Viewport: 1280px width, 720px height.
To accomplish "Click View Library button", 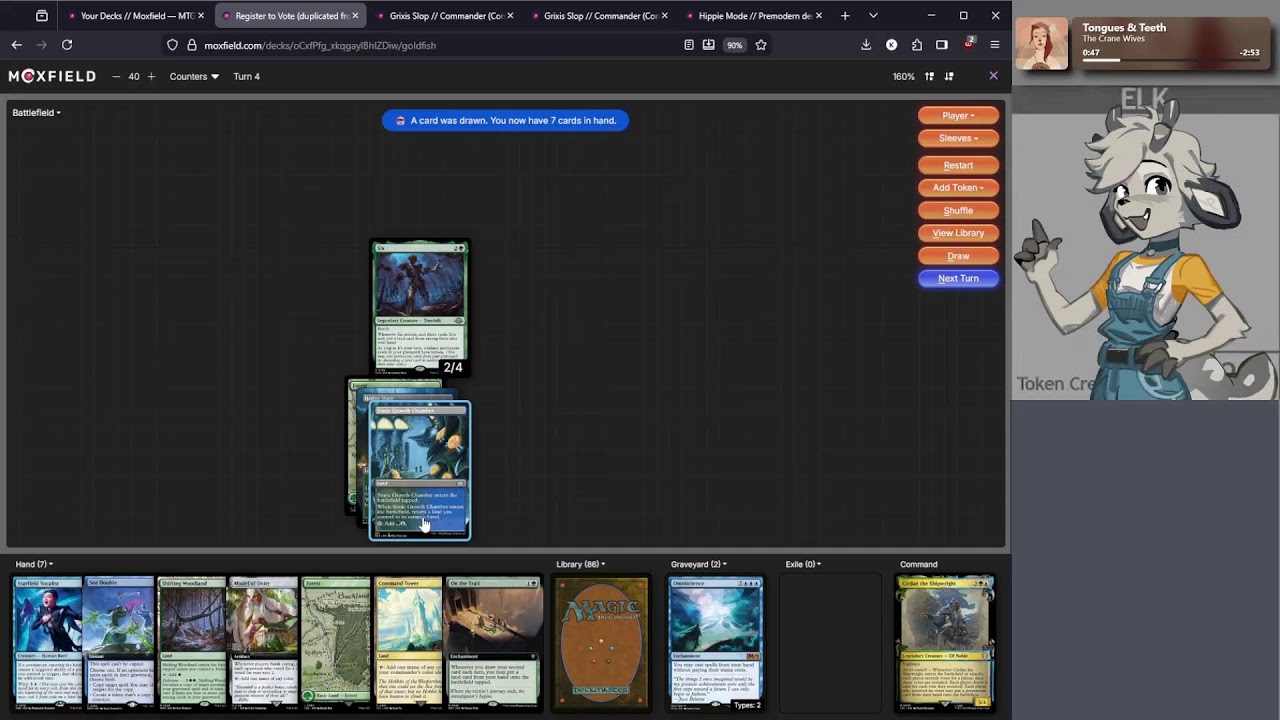I will (958, 233).
